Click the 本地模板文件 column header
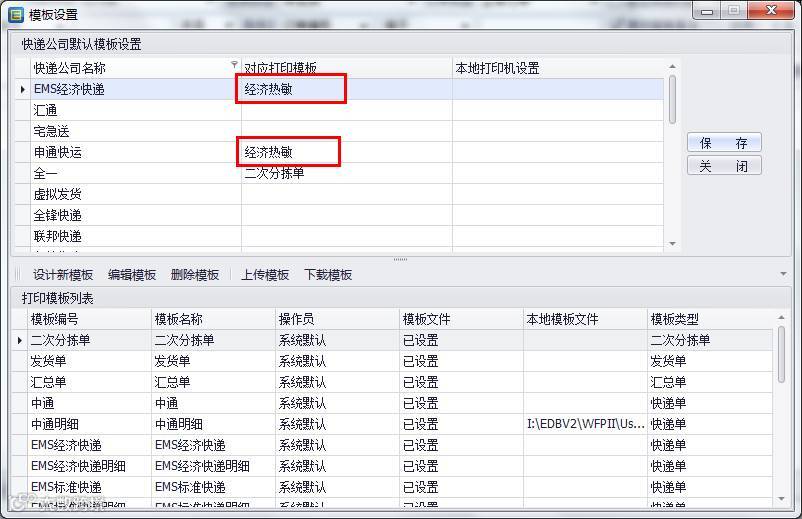The image size is (802, 519). click(x=585, y=319)
